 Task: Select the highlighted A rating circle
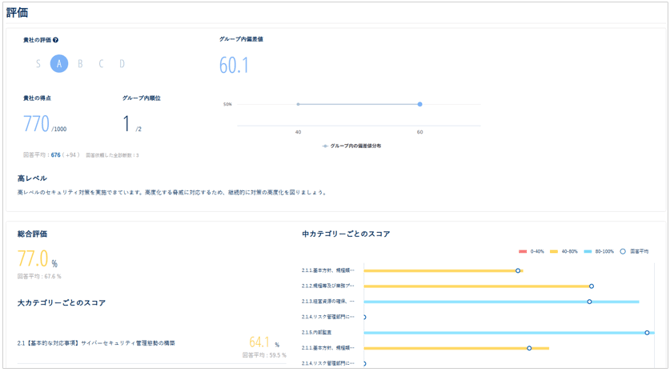pyautogui.click(x=59, y=64)
